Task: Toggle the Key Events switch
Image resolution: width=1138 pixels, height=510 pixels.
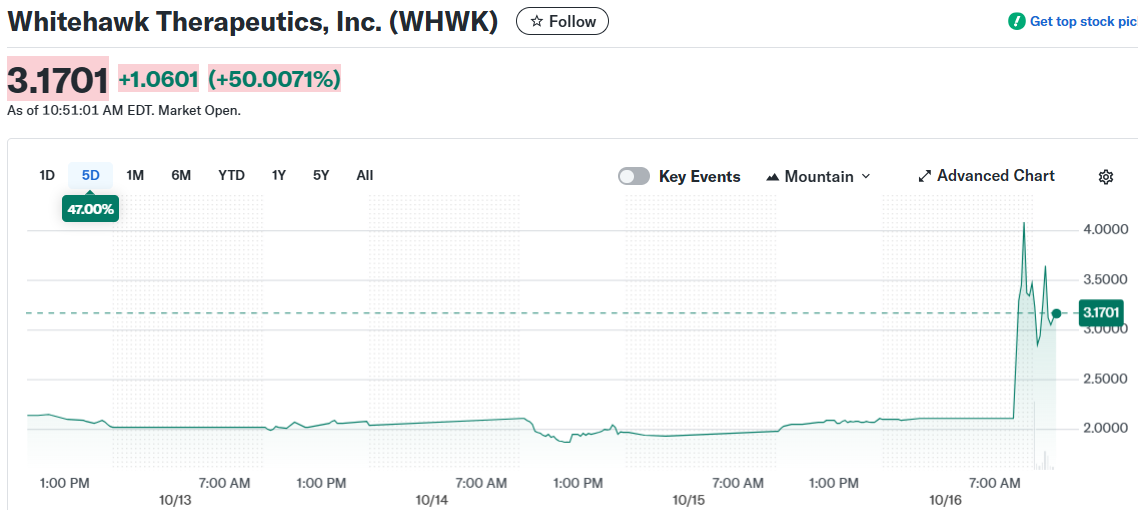Action: (x=634, y=176)
